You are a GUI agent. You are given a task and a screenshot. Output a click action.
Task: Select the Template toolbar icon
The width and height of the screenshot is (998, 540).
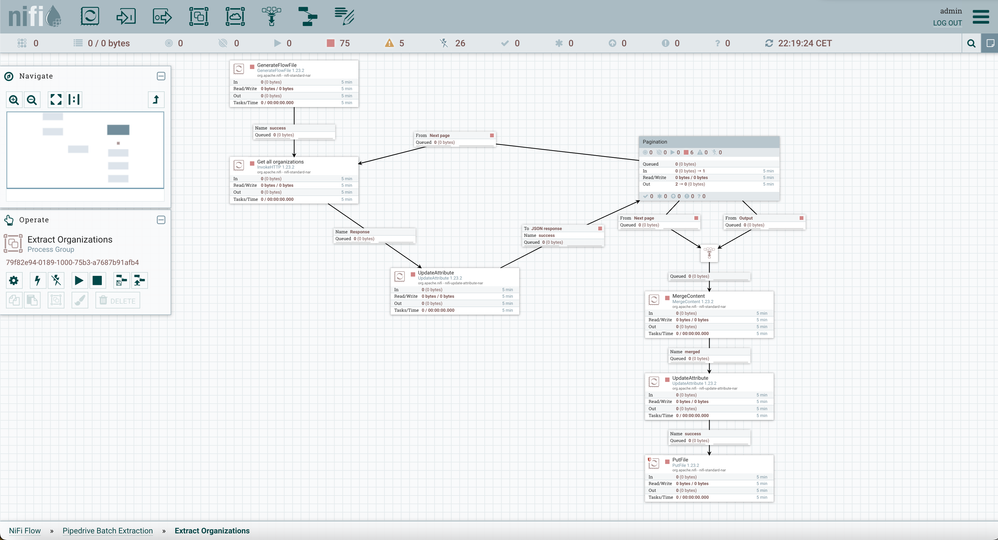[308, 16]
